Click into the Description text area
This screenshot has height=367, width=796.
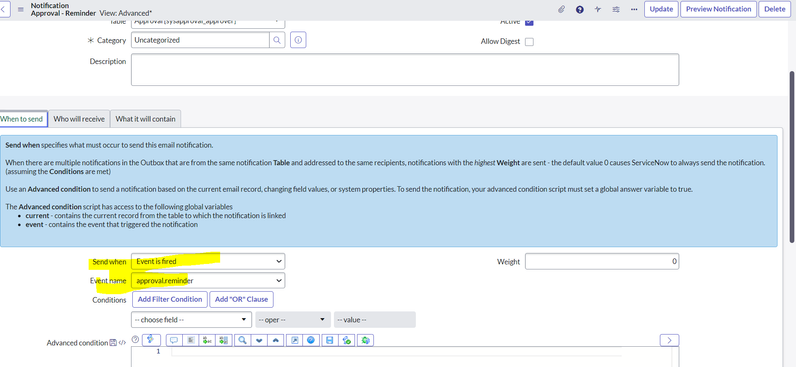tap(405, 70)
